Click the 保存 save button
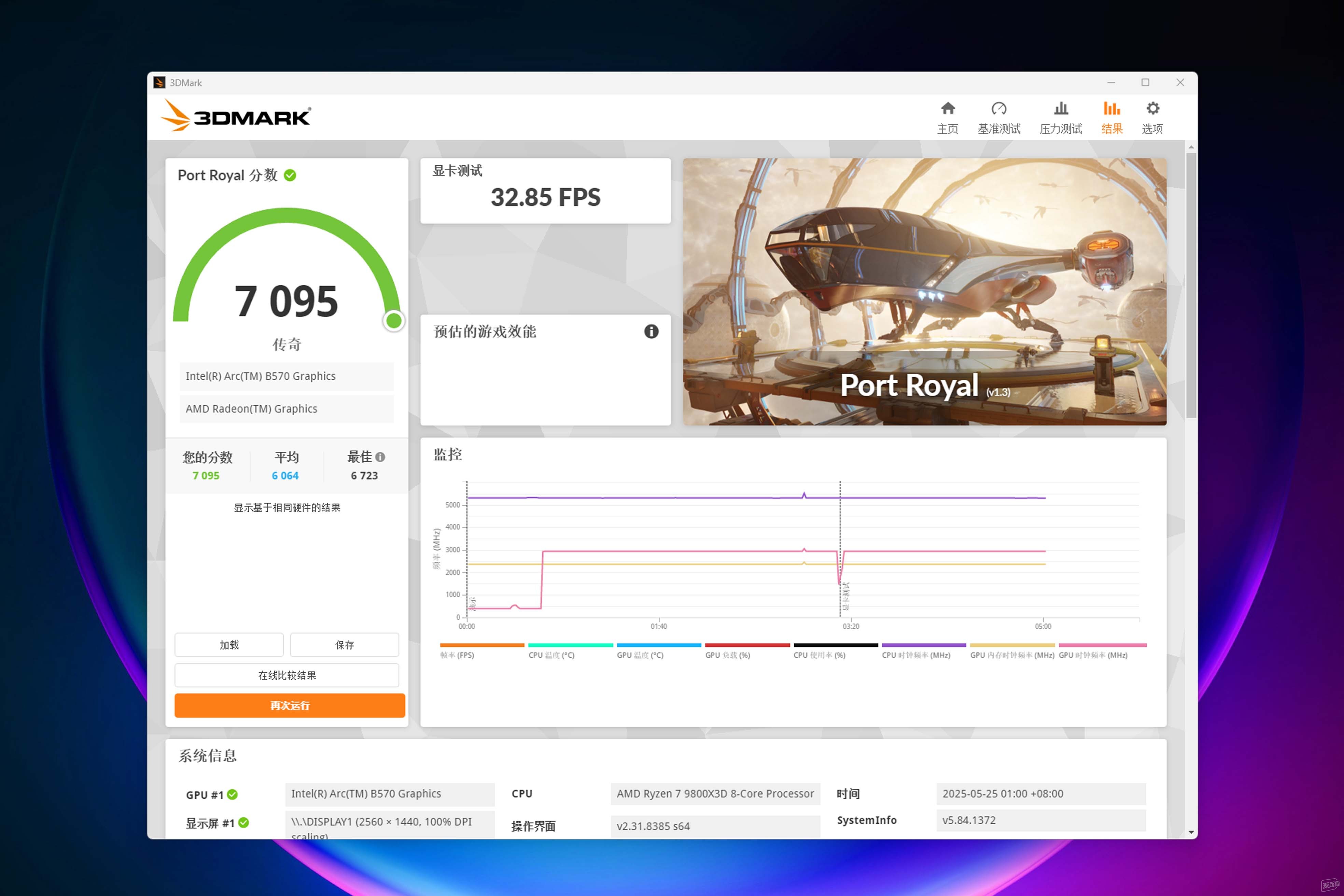Viewport: 1344px width, 896px height. [344, 645]
